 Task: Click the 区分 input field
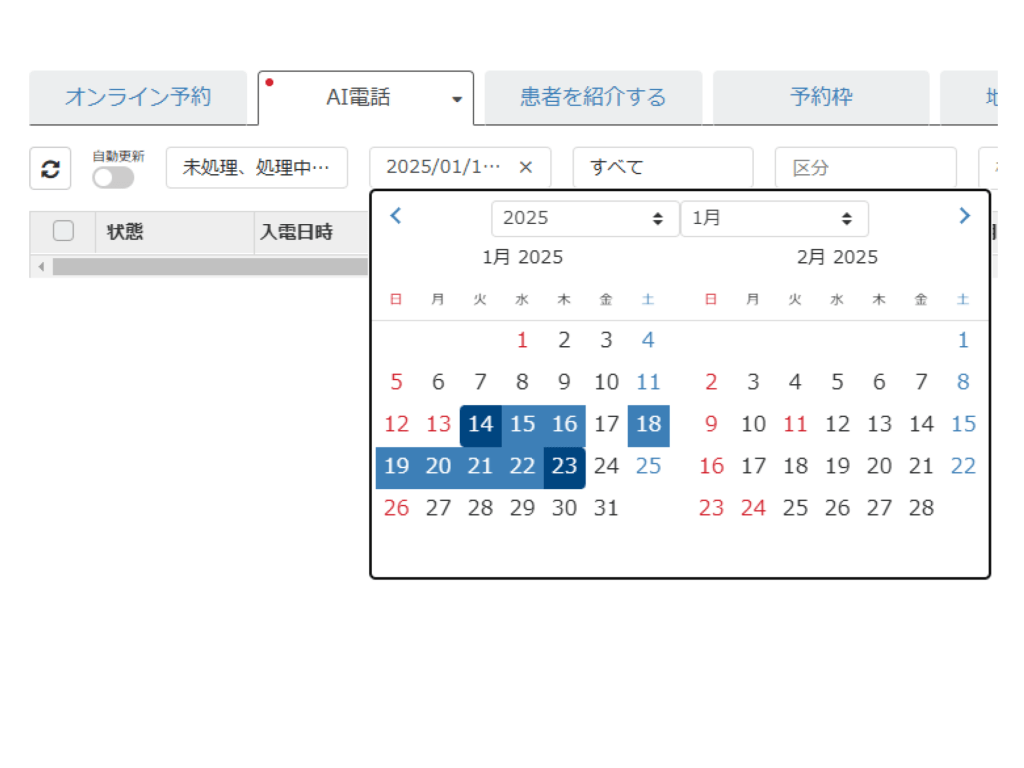click(x=865, y=167)
